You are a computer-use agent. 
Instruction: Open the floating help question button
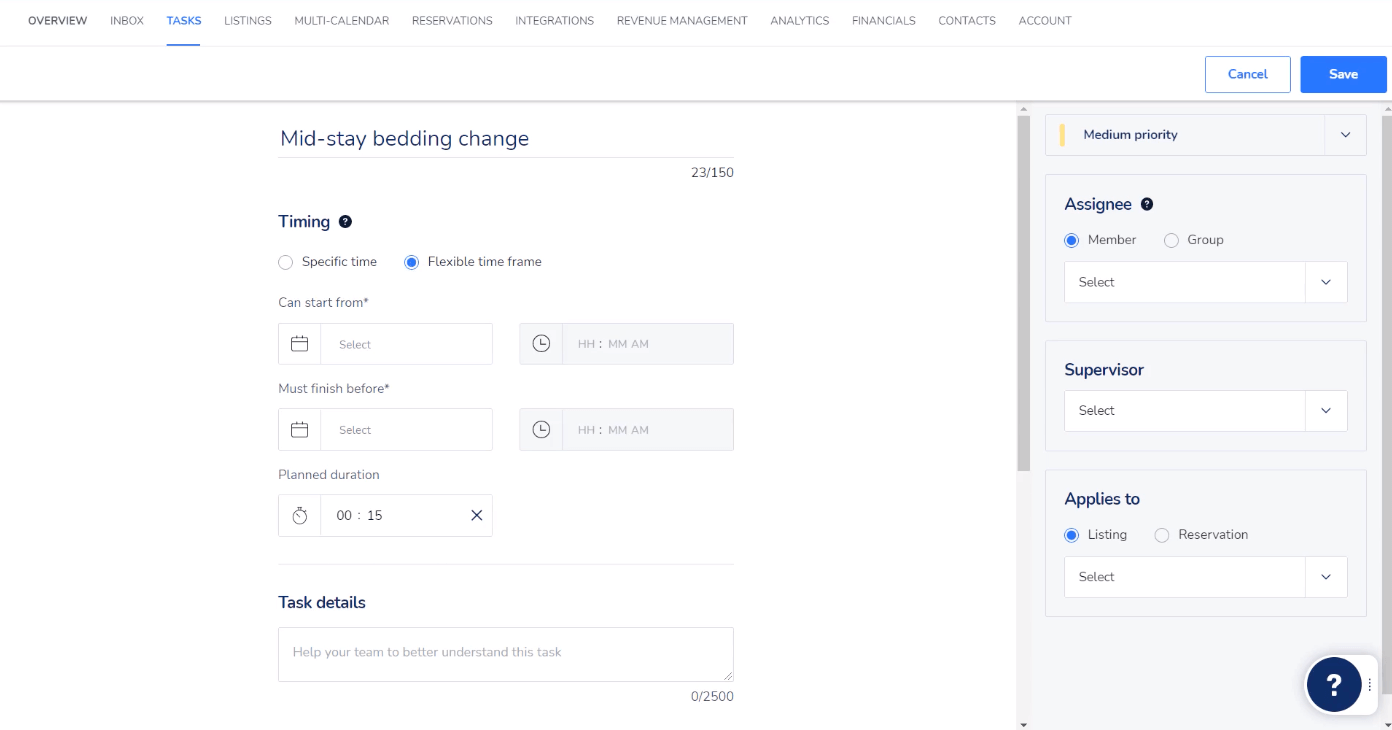point(1336,684)
